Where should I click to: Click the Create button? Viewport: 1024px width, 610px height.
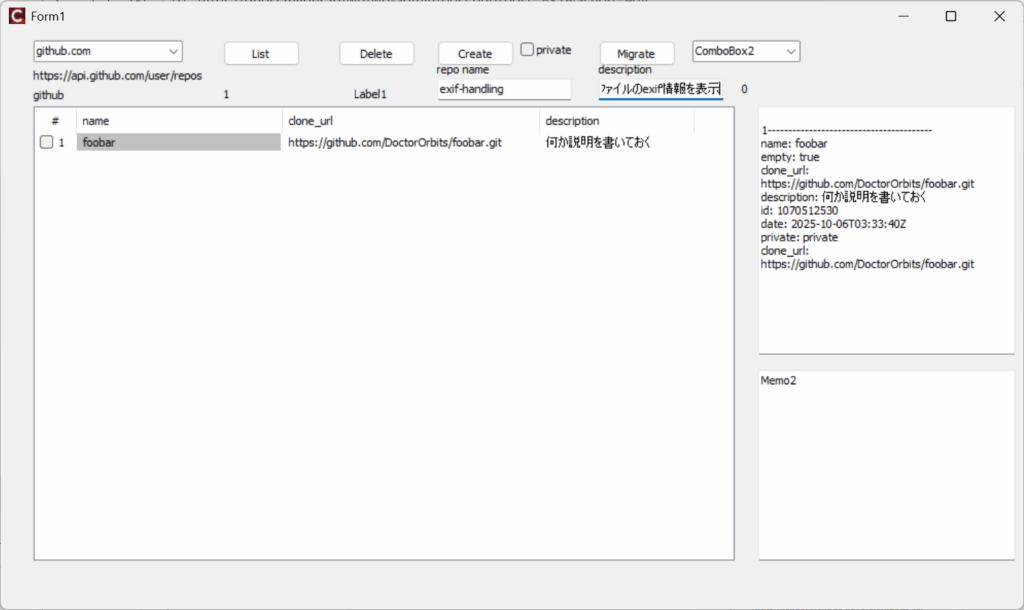475,54
